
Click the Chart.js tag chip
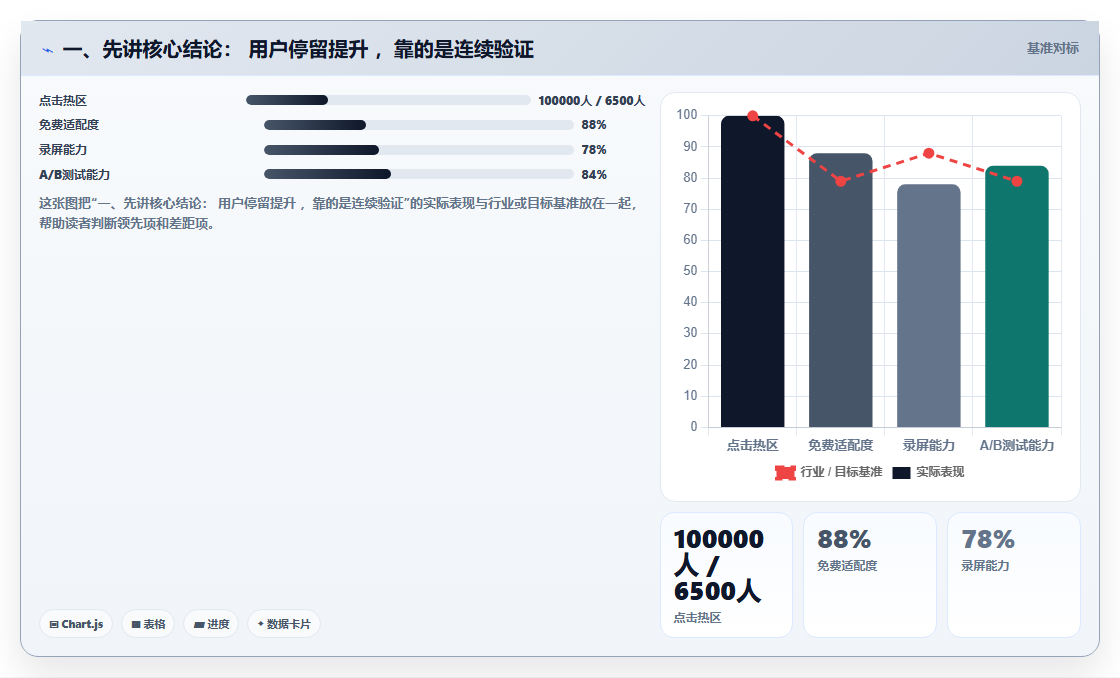(x=76, y=624)
